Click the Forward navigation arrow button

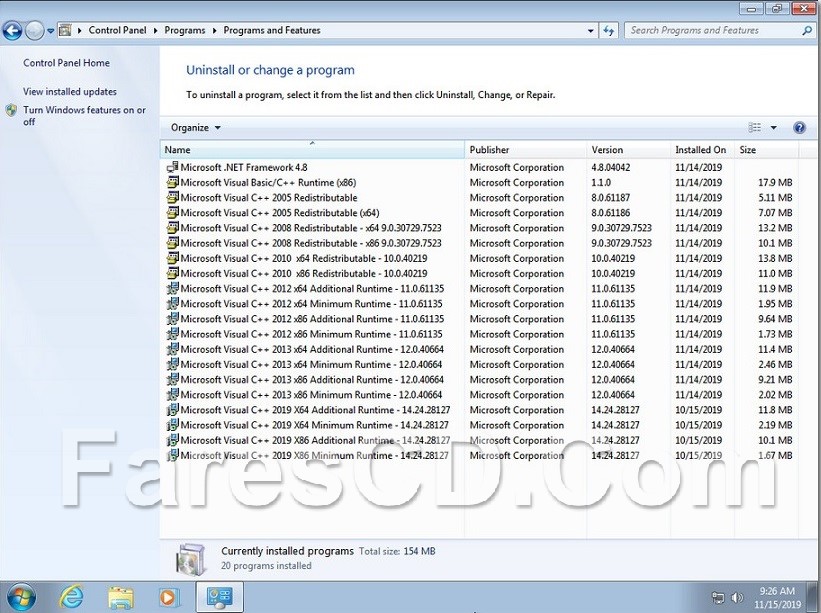coord(35,31)
